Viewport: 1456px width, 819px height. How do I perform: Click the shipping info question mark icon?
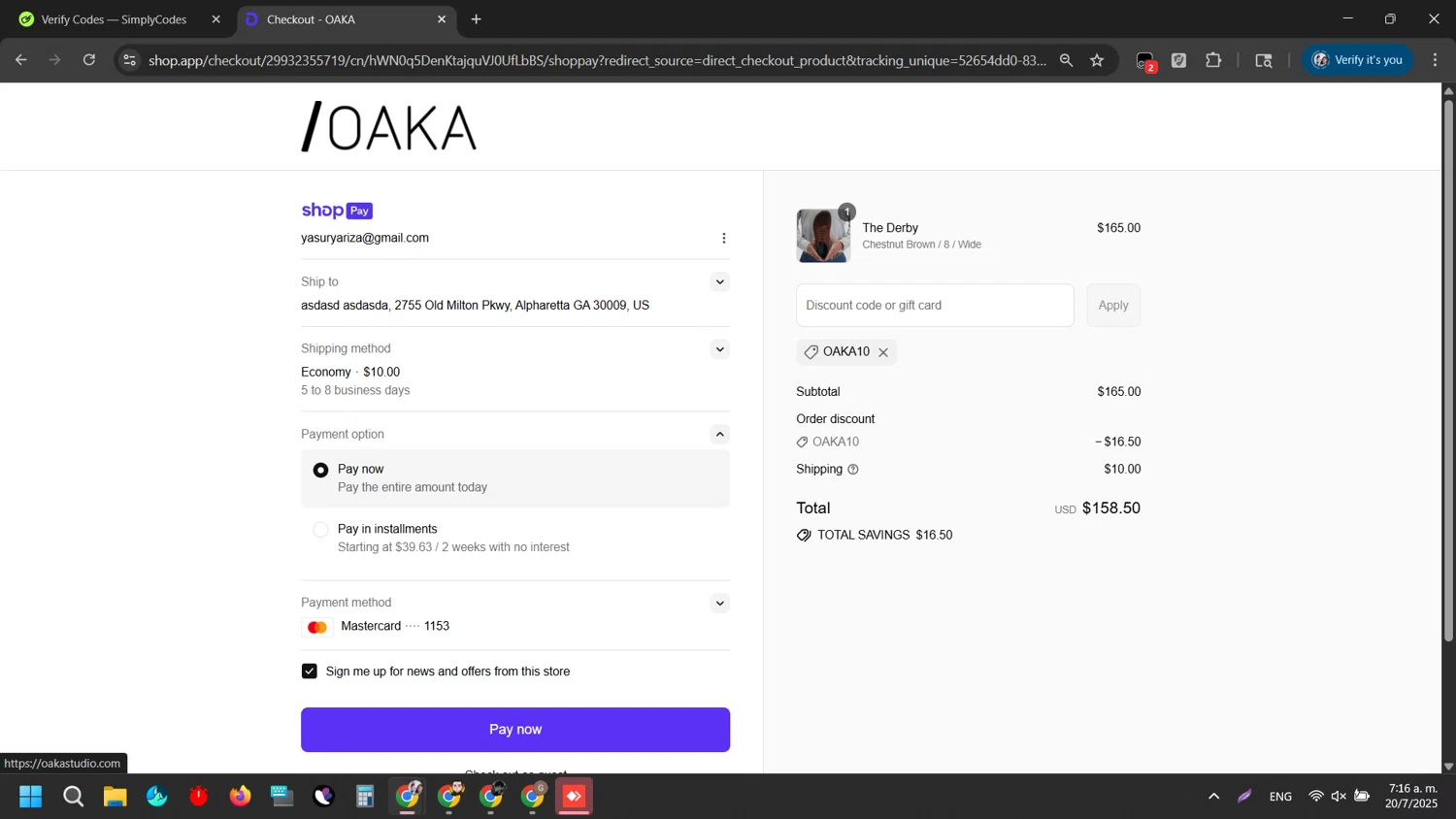tap(853, 470)
